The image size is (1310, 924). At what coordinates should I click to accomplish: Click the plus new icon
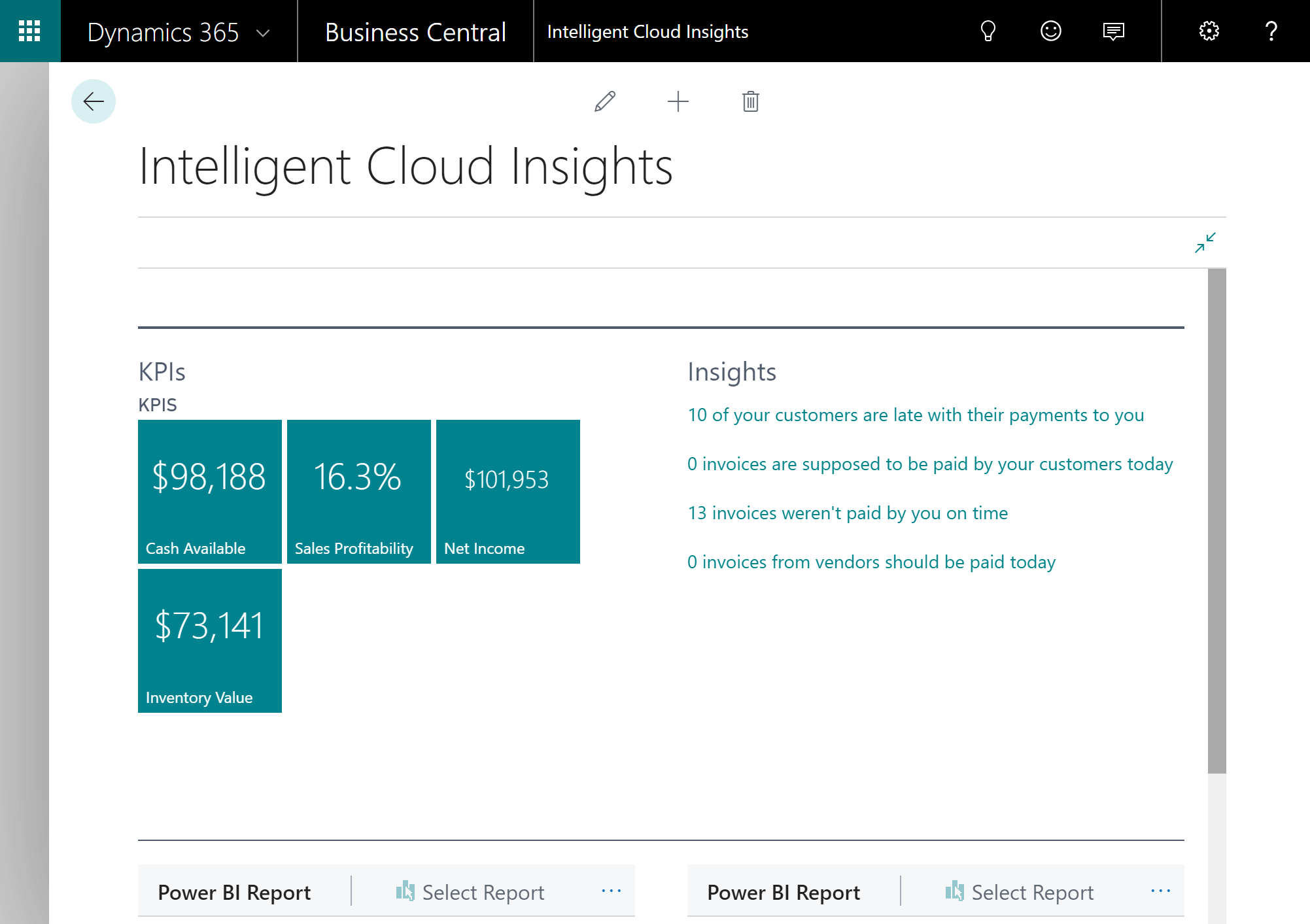tap(678, 101)
